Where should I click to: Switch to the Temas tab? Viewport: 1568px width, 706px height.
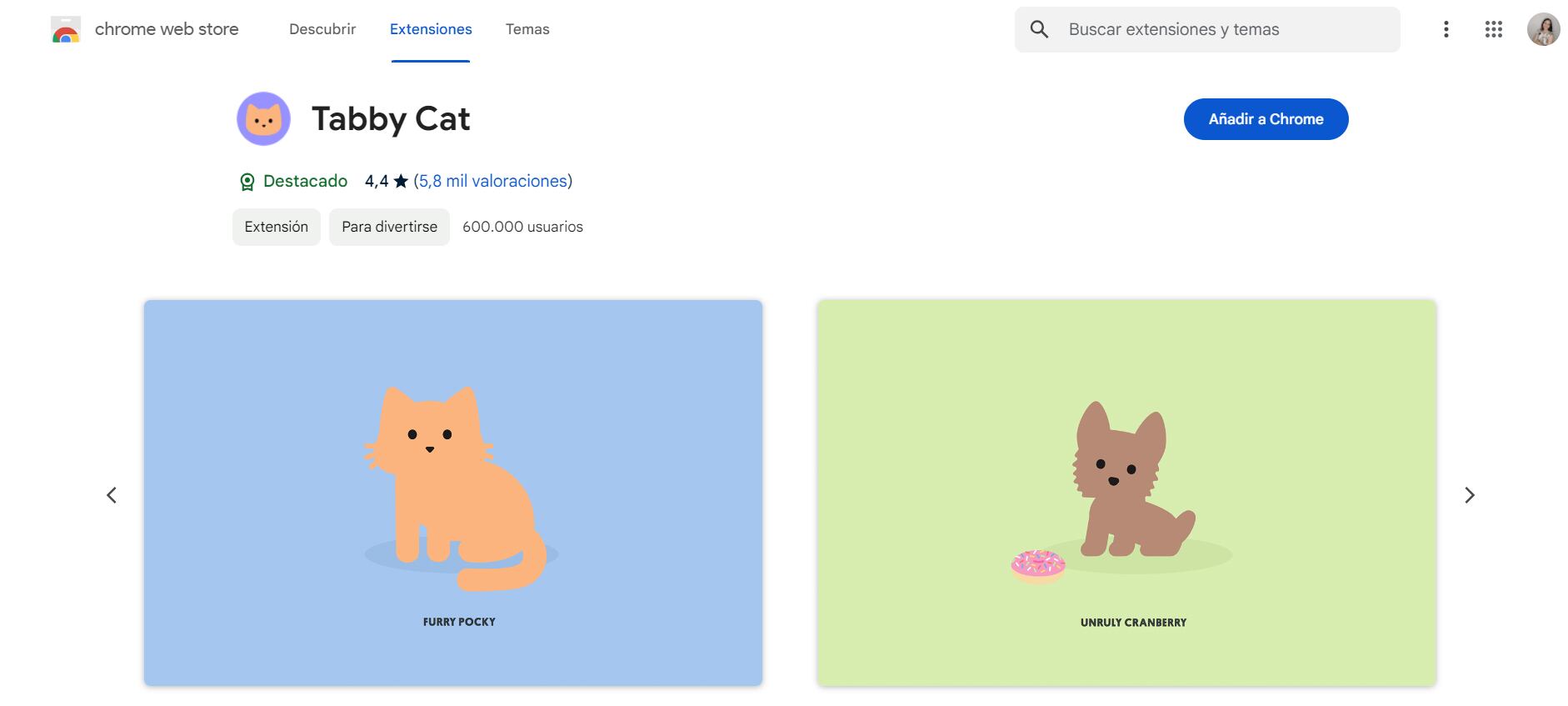[x=527, y=29]
